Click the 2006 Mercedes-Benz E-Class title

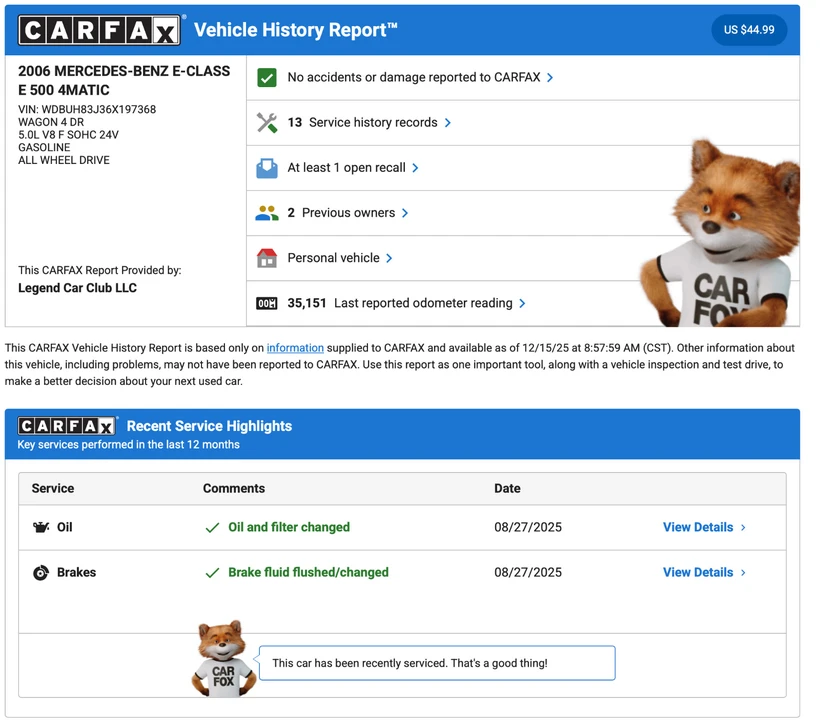point(124,81)
